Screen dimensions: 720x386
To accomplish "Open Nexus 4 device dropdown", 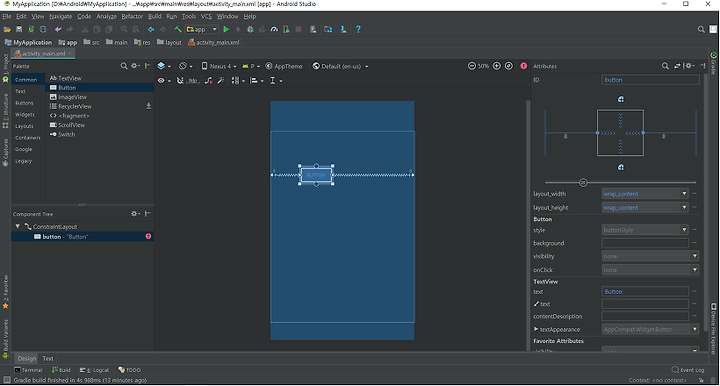I will click(219, 66).
